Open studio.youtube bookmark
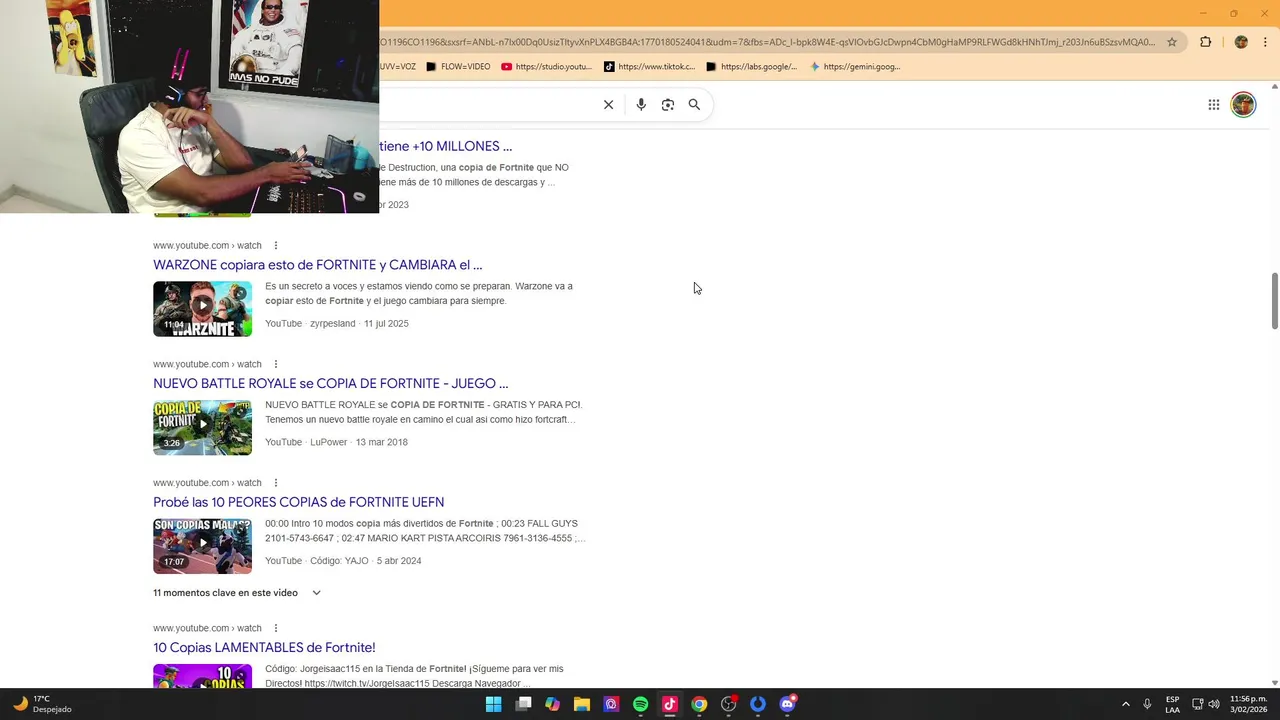Viewport: 1280px width, 720px height. 547,67
